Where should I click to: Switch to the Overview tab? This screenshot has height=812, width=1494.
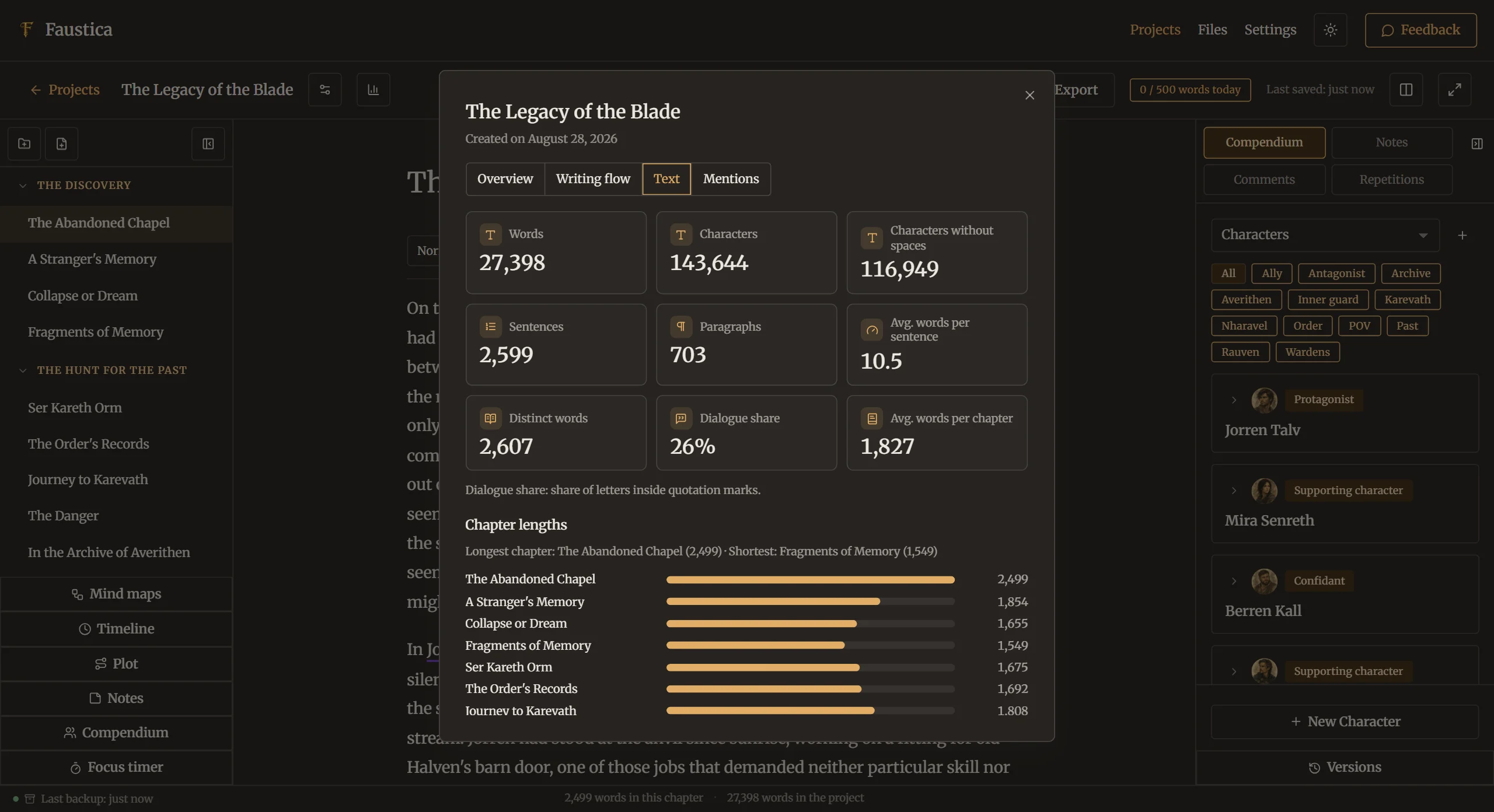coord(505,179)
